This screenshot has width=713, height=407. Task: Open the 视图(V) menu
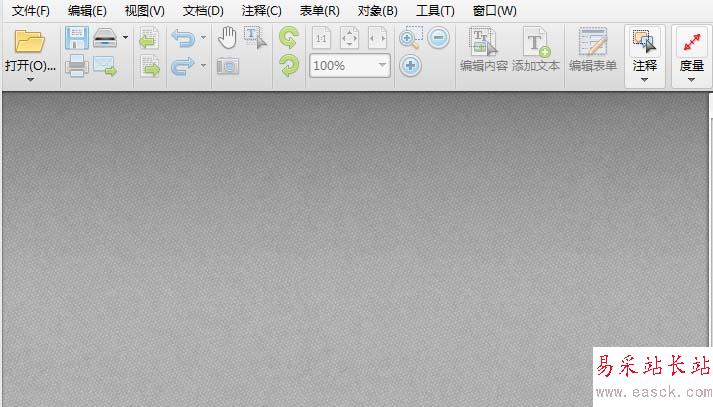pos(145,10)
